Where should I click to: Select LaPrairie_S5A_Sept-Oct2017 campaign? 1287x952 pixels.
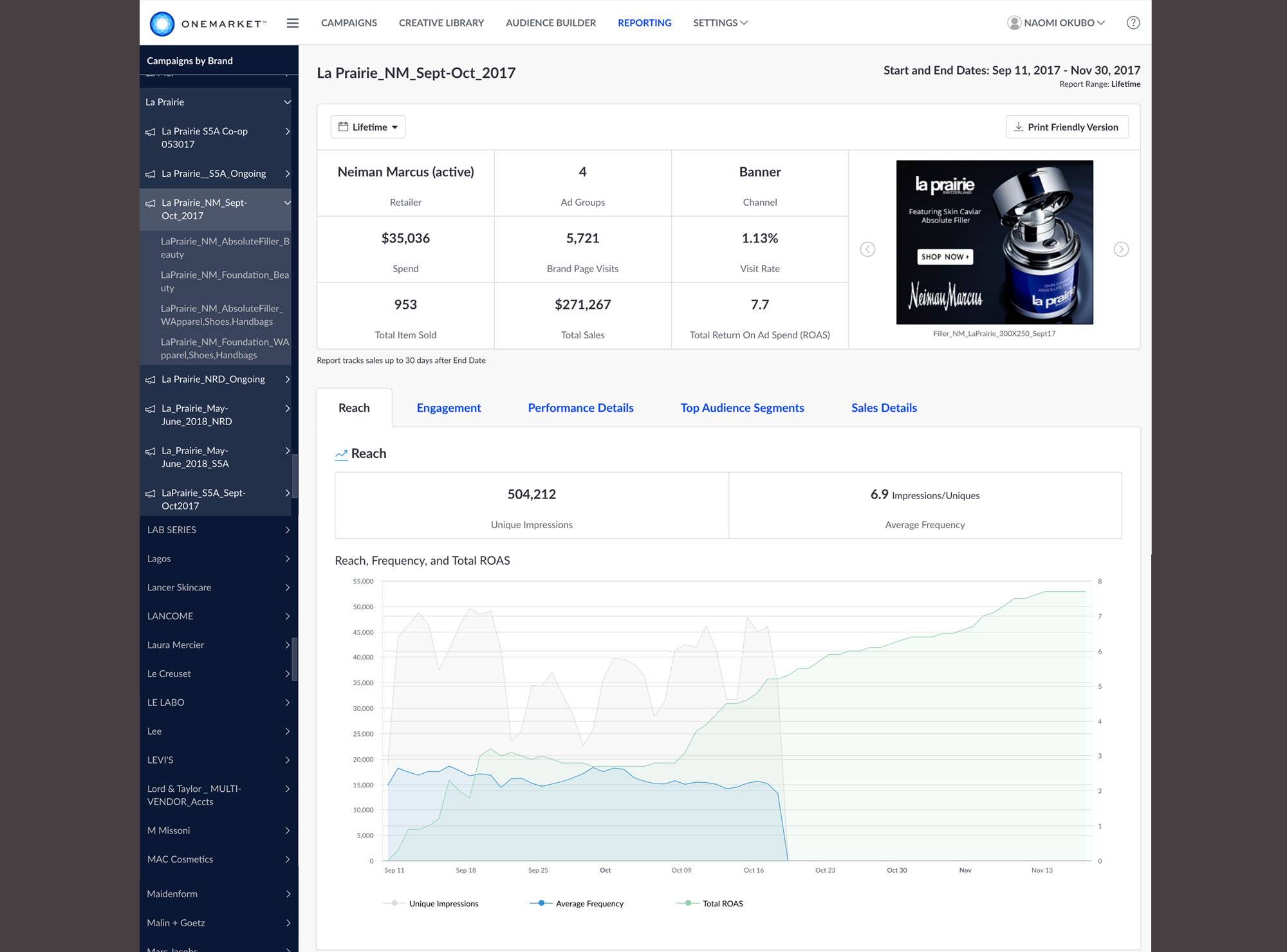pyautogui.click(x=203, y=499)
